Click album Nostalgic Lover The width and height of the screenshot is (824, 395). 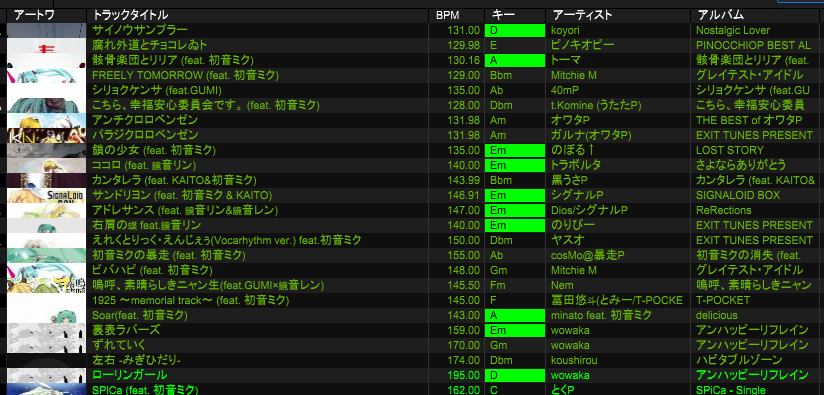[733, 30]
